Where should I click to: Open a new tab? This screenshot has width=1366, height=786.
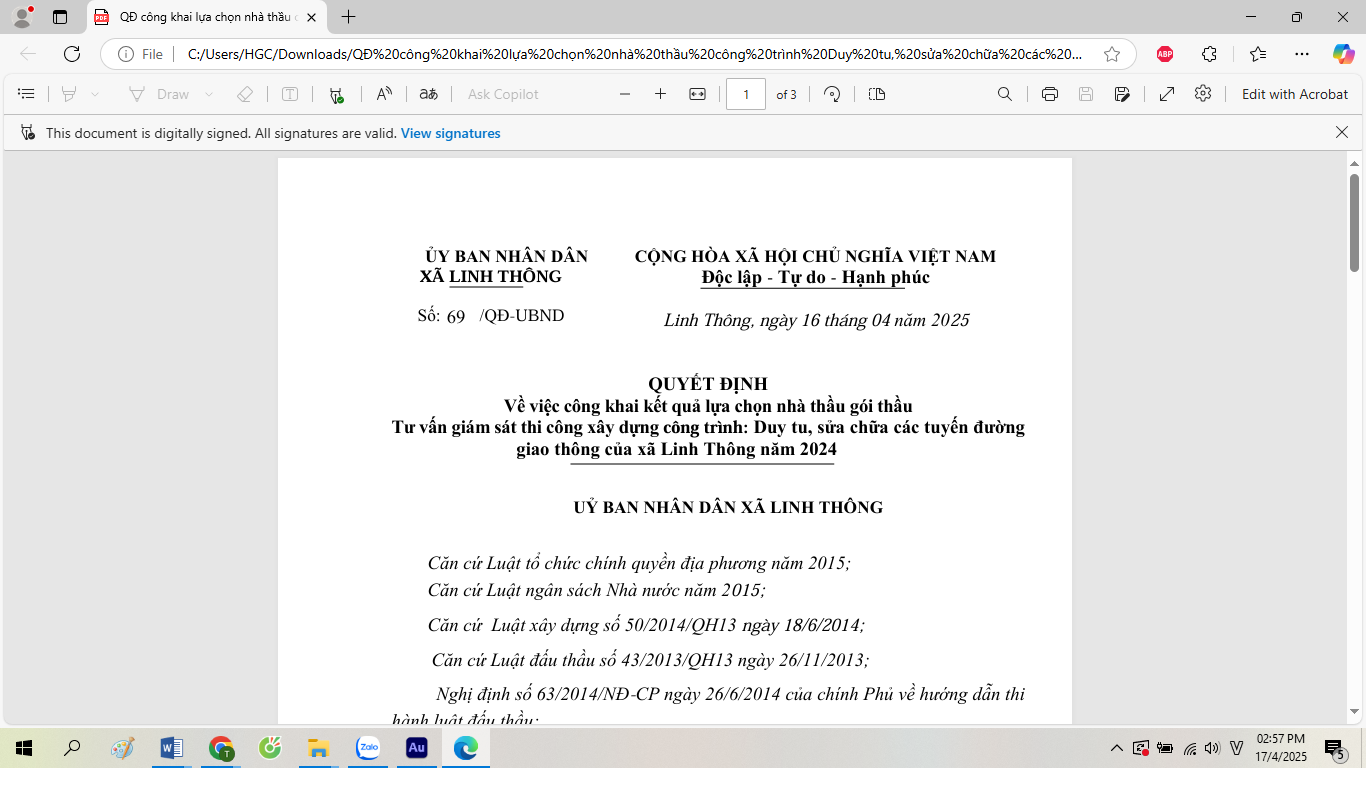(348, 17)
